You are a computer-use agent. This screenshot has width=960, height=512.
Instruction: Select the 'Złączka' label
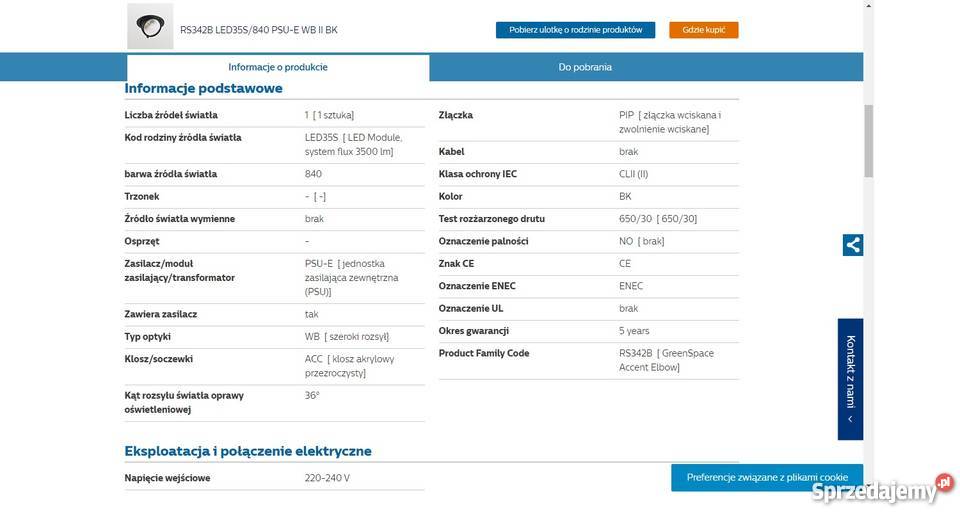(x=456, y=115)
